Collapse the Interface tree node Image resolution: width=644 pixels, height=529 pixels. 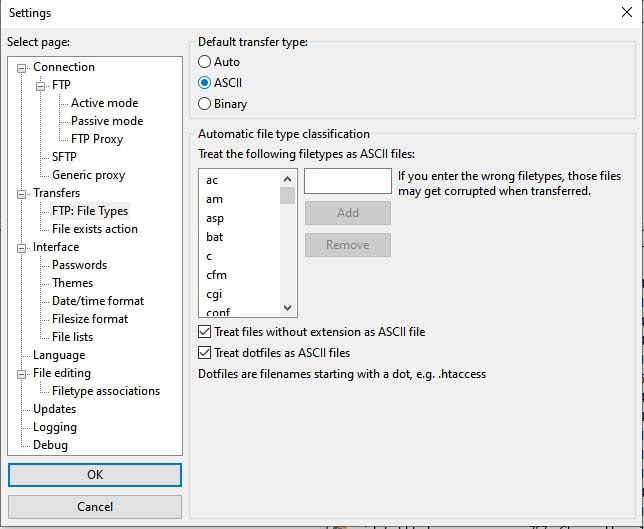click(x=23, y=247)
